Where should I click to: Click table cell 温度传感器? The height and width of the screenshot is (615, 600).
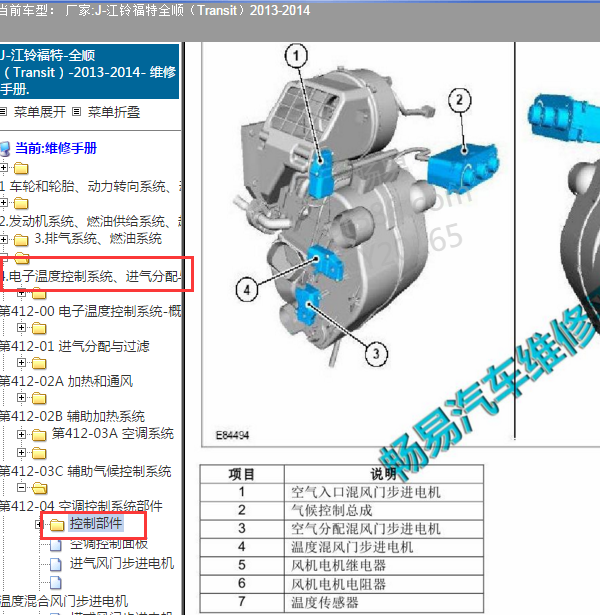click(384, 602)
